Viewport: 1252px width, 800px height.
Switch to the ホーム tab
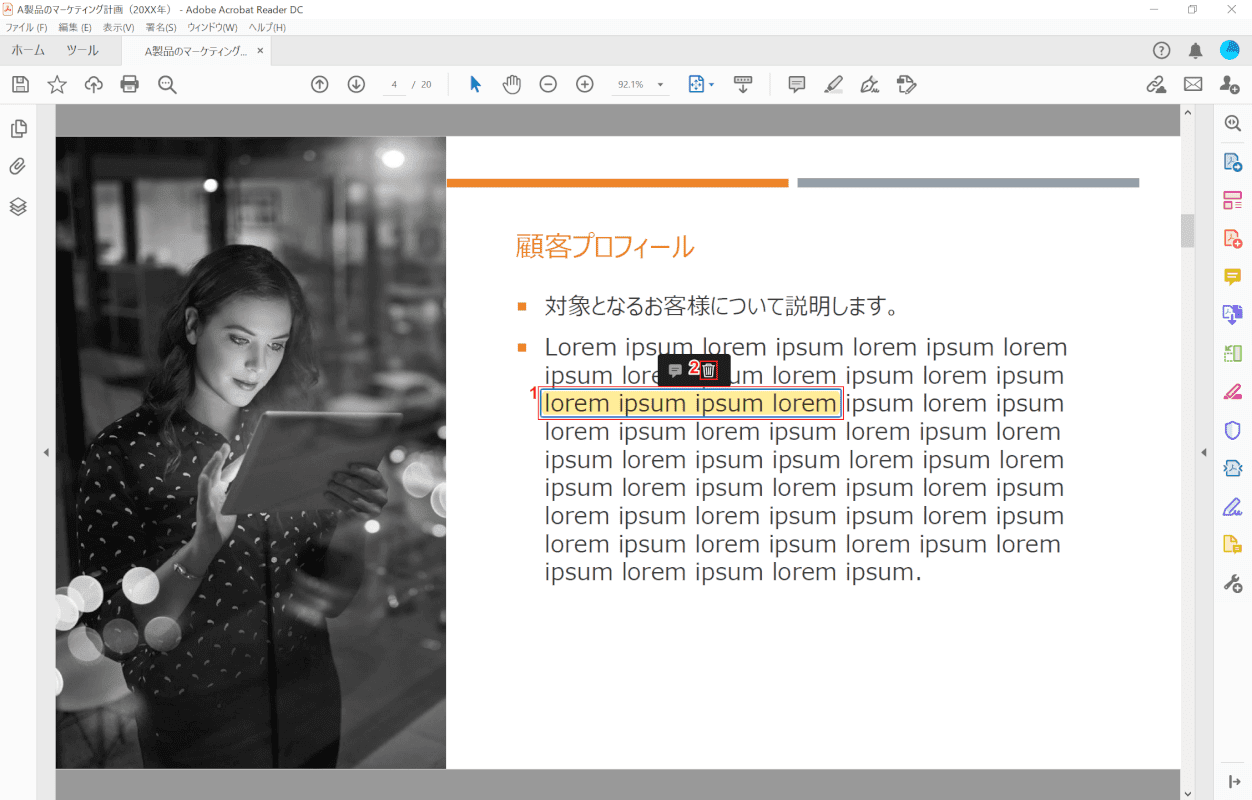pos(28,50)
